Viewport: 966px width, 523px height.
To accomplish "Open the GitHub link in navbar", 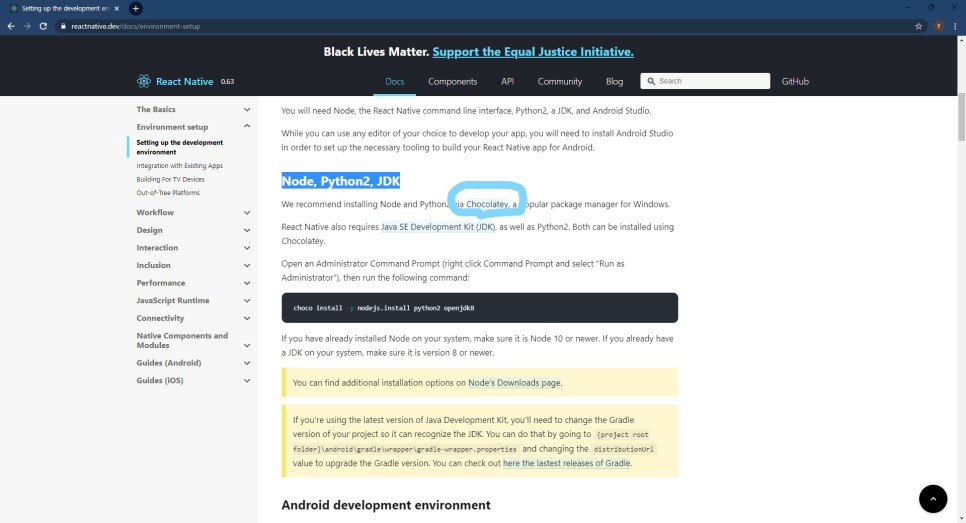I will point(795,81).
